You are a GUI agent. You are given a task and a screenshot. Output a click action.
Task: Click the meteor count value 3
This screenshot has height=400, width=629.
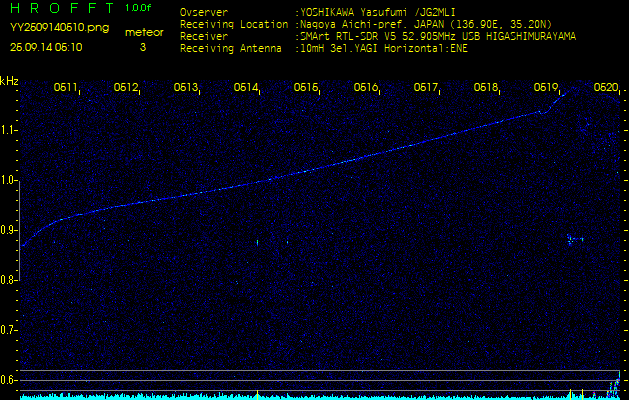point(143,47)
